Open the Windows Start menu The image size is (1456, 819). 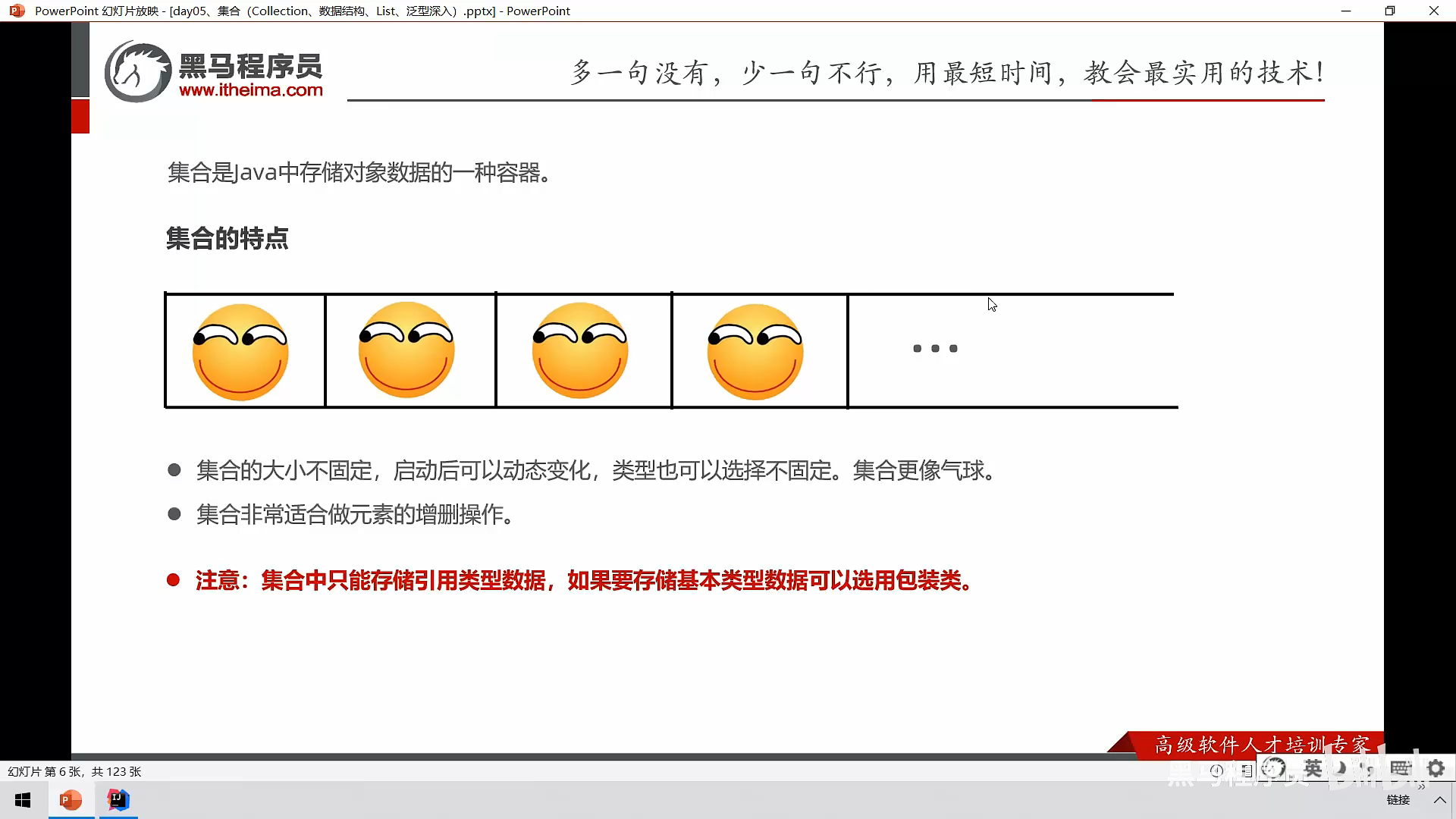click(23, 800)
